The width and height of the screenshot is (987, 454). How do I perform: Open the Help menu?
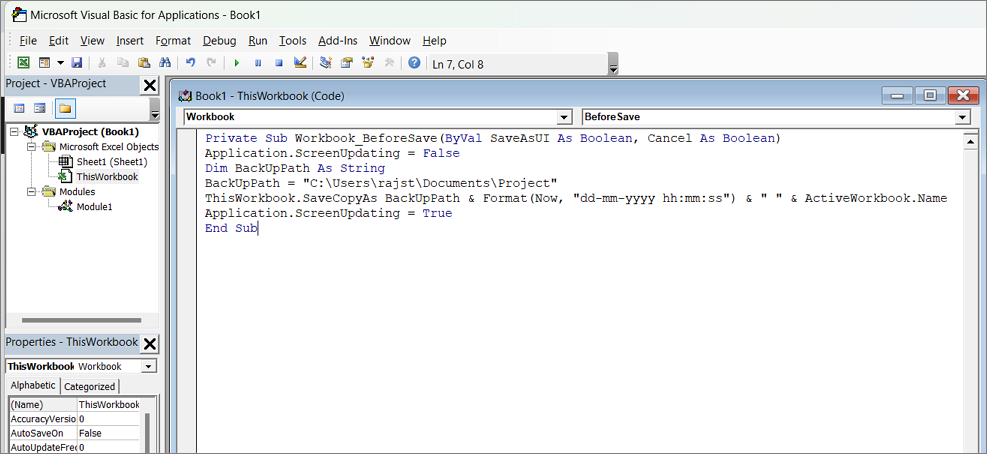pos(434,41)
